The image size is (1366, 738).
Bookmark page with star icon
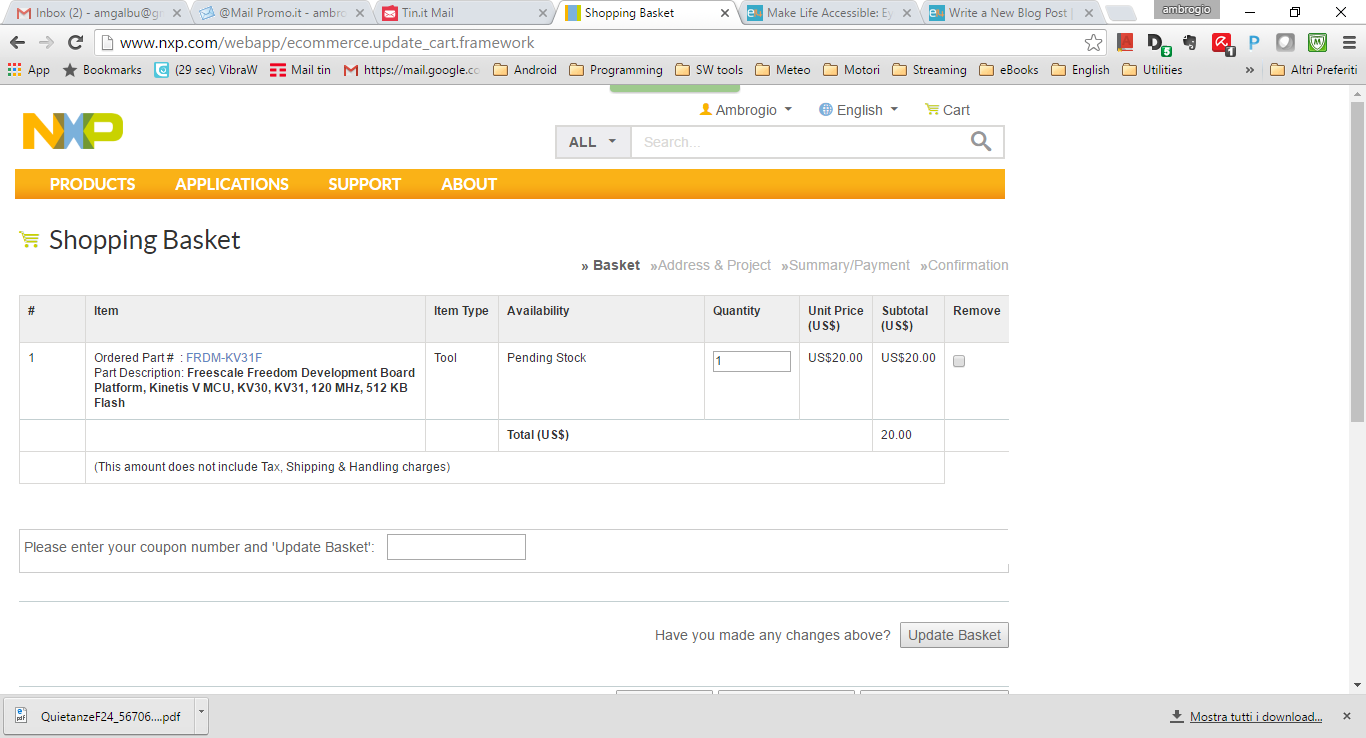click(1093, 43)
